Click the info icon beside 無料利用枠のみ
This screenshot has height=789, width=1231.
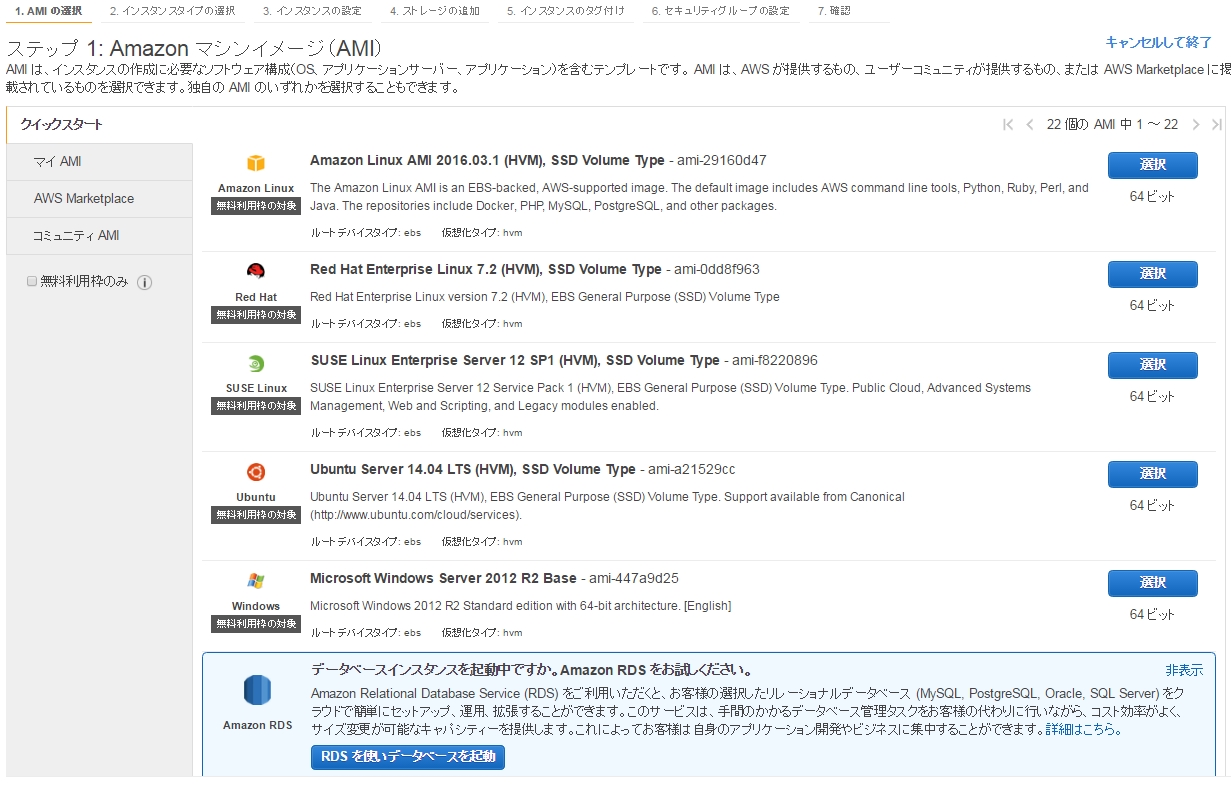coord(144,283)
